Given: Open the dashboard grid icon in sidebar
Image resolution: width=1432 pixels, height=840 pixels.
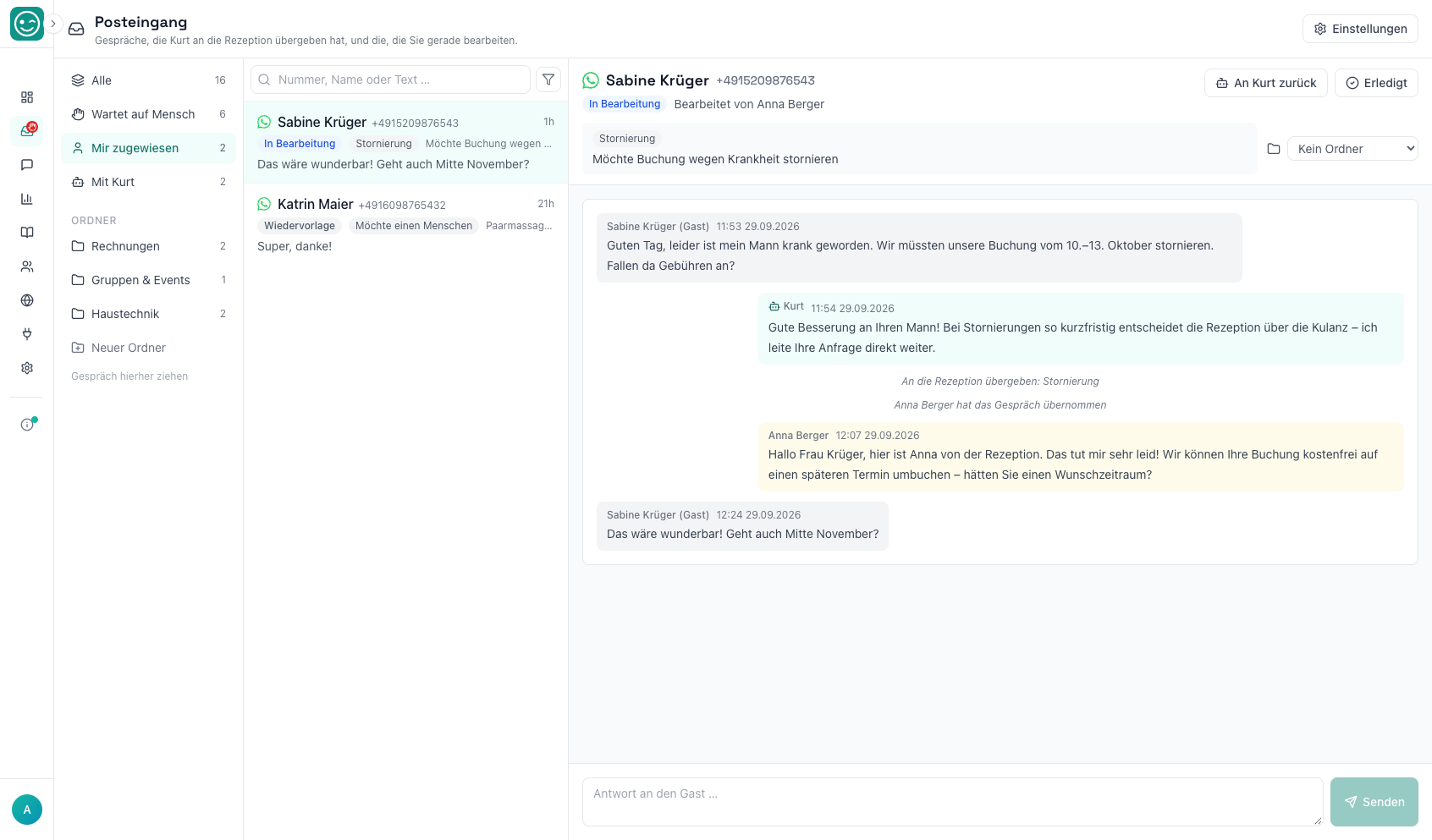Looking at the screenshot, I should click(x=27, y=97).
